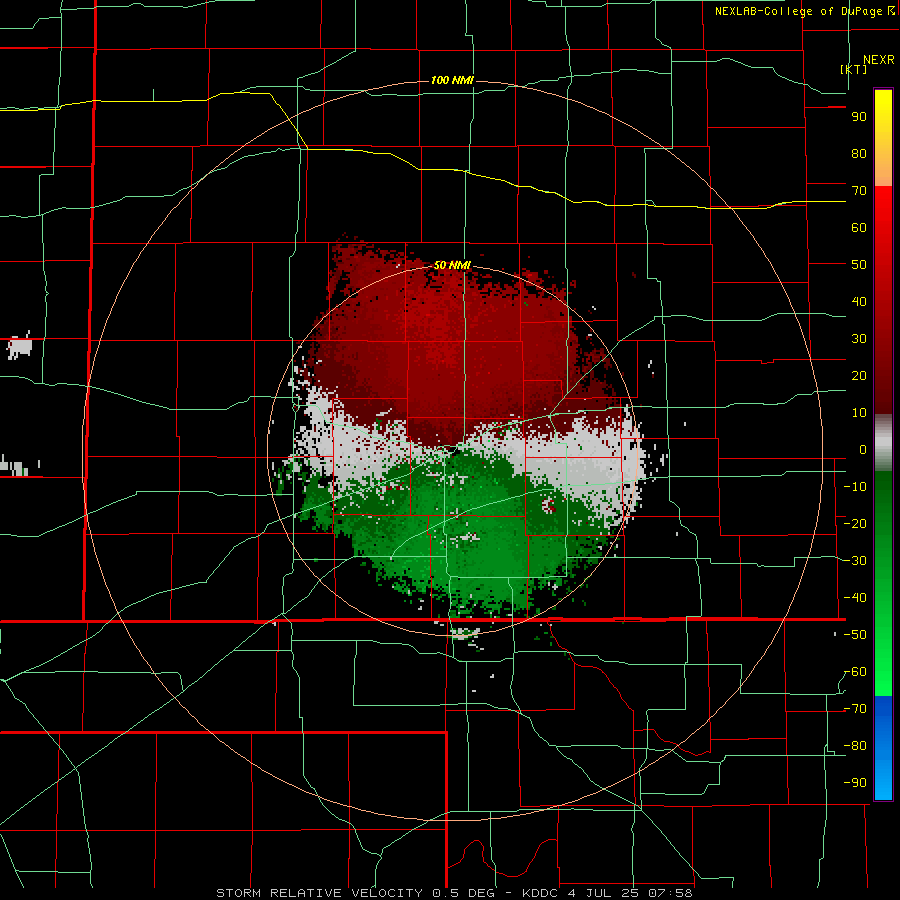This screenshot has height=900, width=900.
Task: Click the -30 tick label on velocity scale
Action: (855, 561)
